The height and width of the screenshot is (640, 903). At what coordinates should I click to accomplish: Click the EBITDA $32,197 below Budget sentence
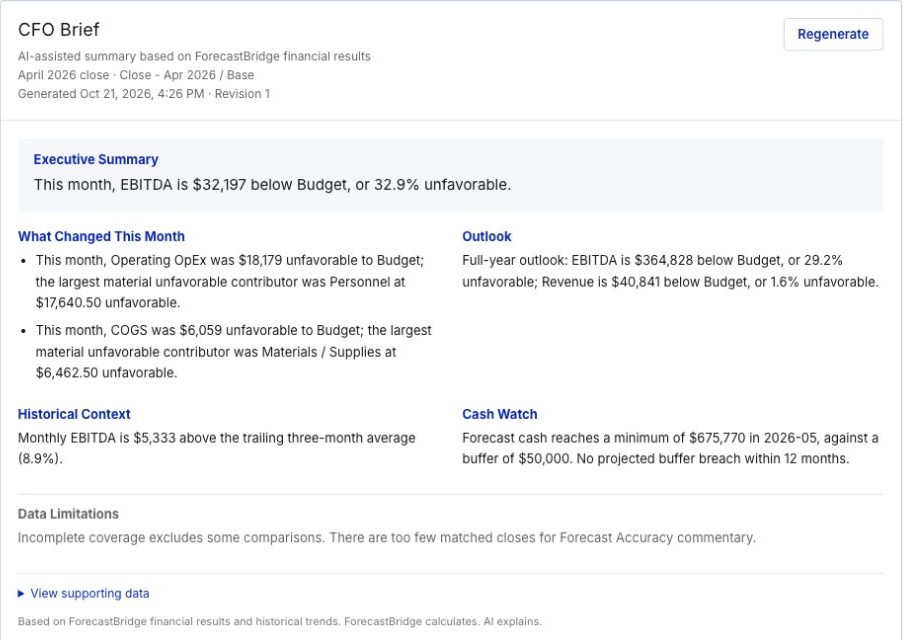point(272,185)
